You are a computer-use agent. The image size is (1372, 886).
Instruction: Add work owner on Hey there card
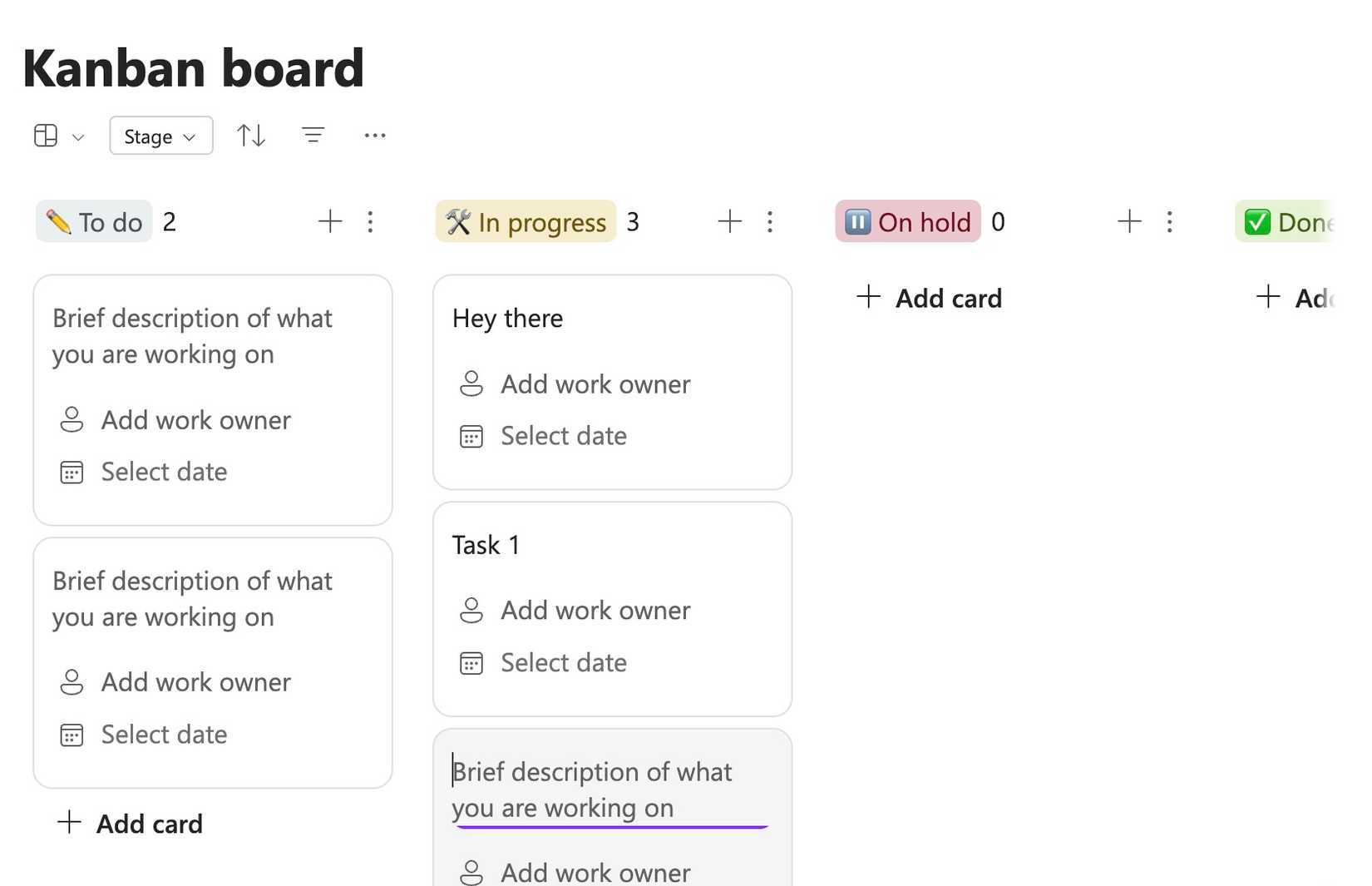click(595, 384)
